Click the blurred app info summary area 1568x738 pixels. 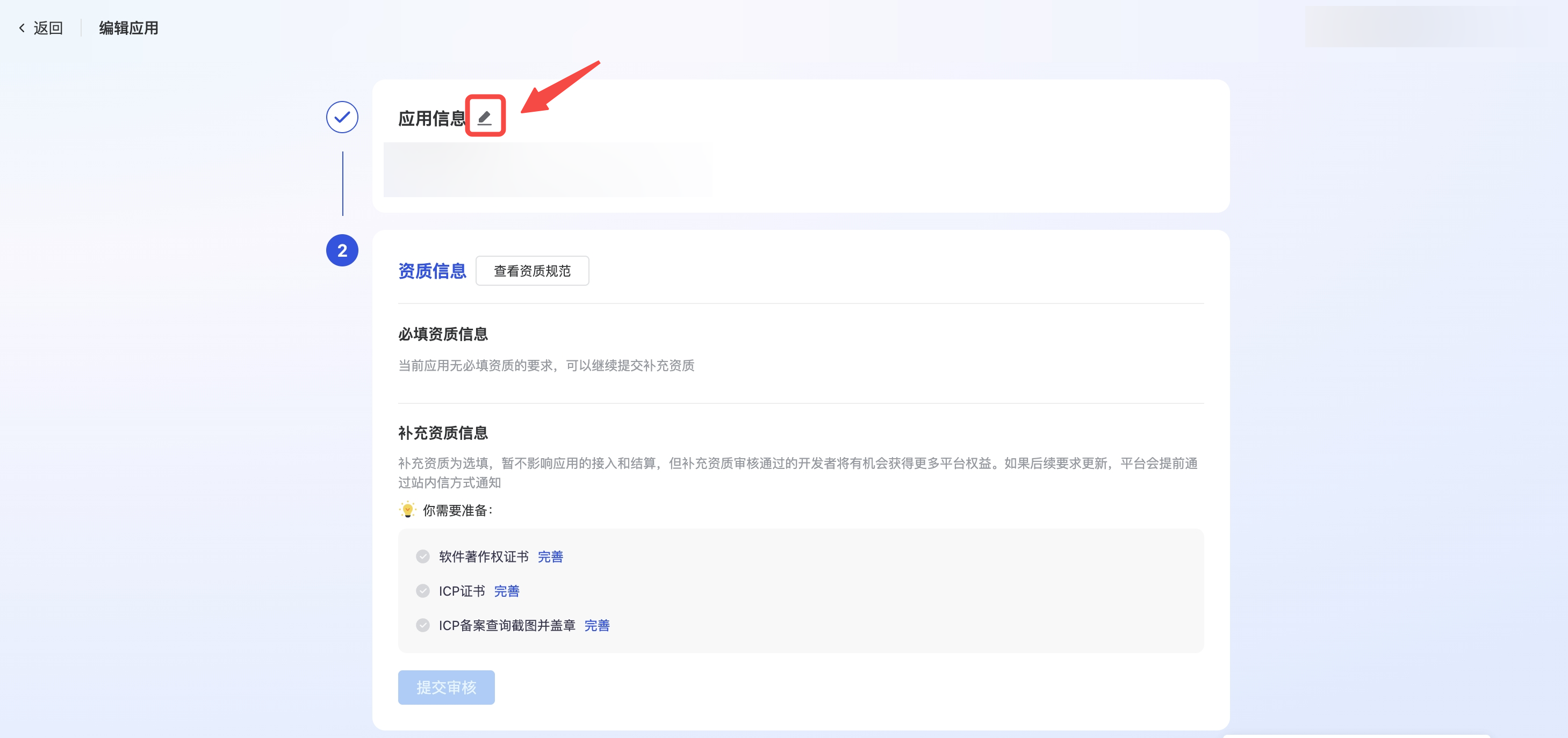547,170
